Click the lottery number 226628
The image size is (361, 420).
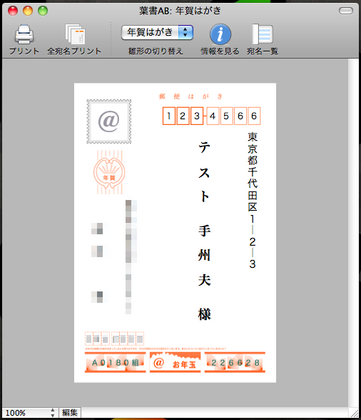(235, 362)
